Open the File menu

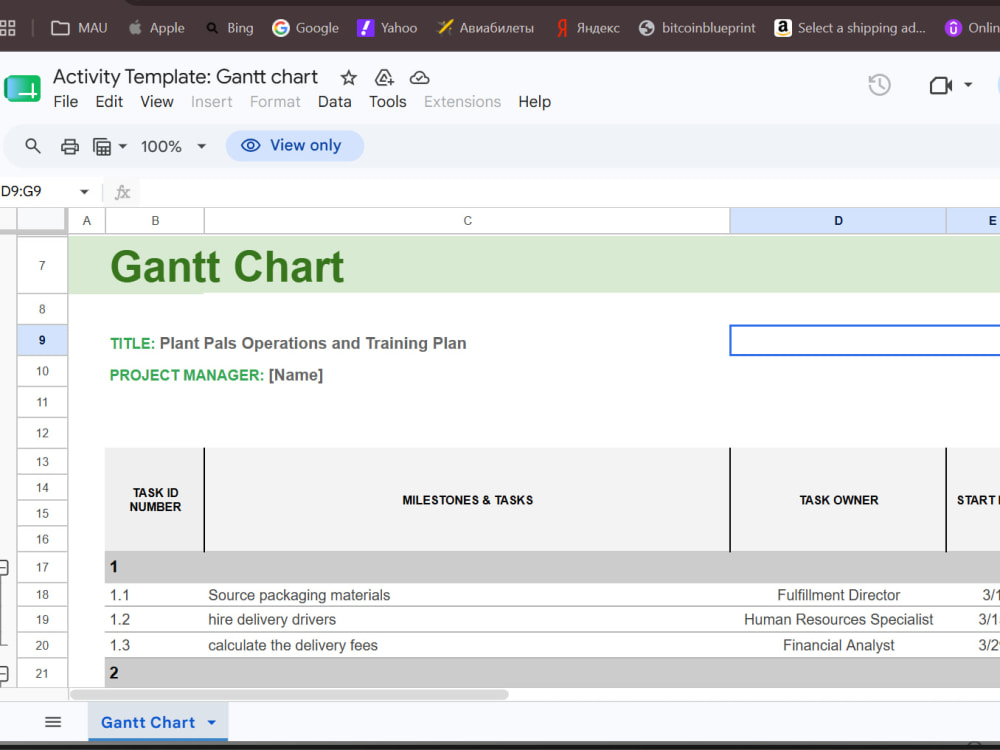coord(66,101)
